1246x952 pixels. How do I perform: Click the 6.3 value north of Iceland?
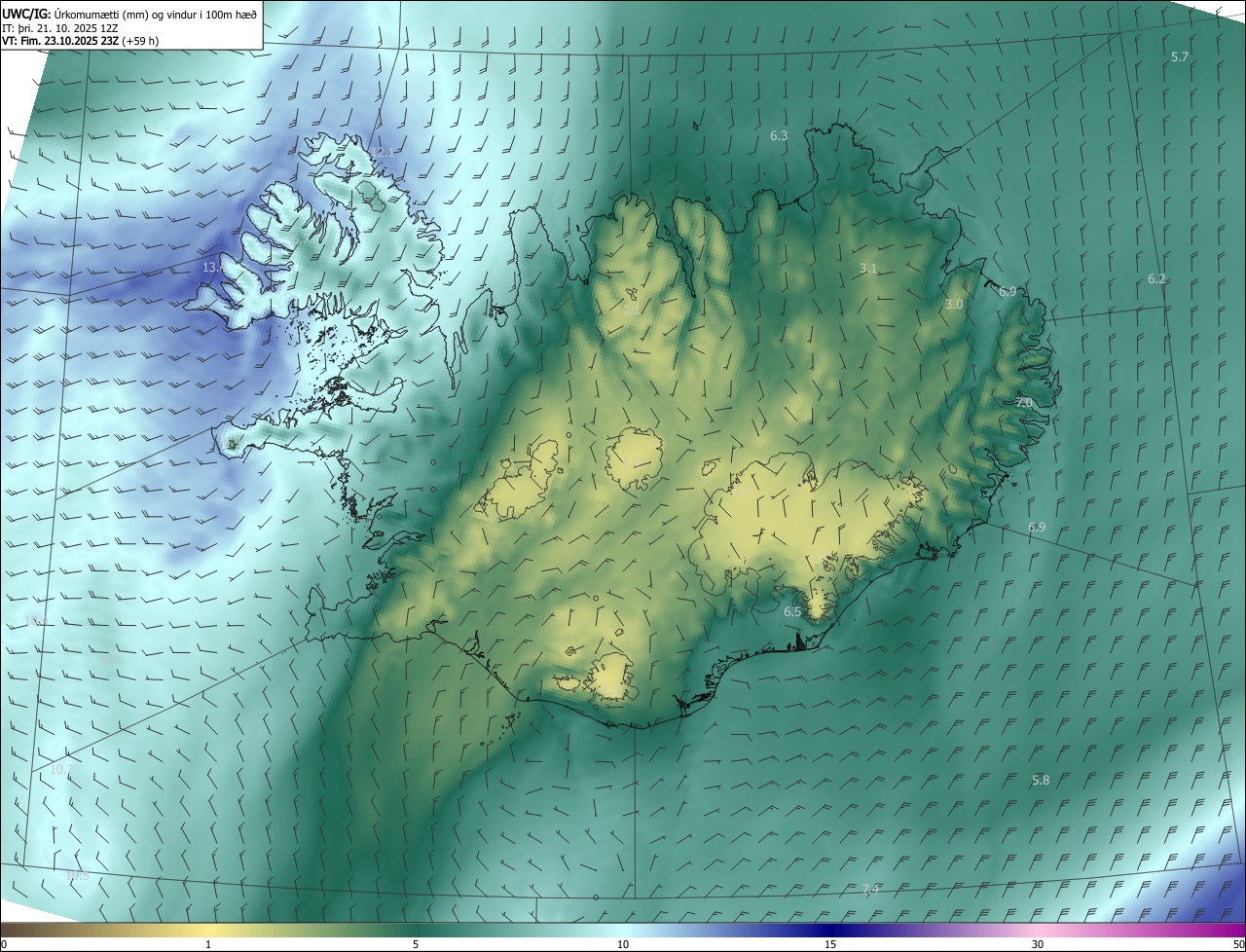pos(779,136)
